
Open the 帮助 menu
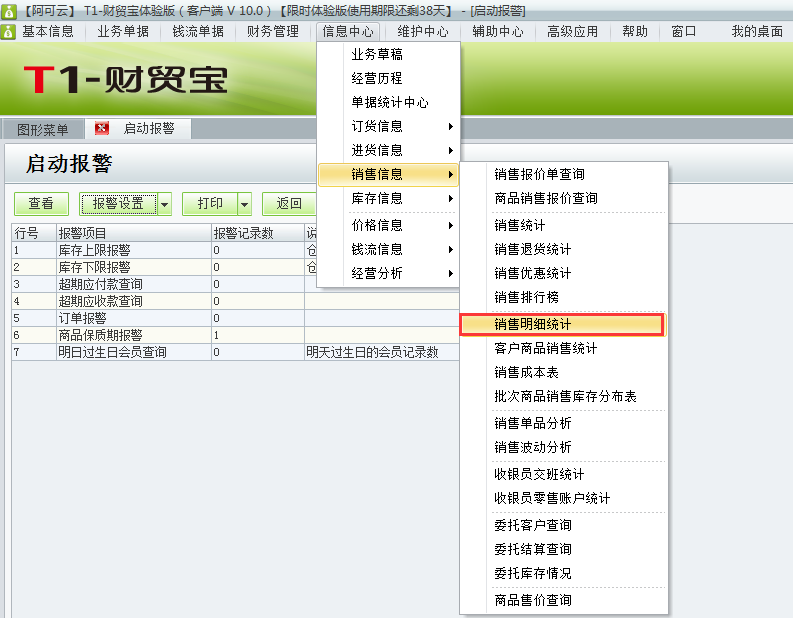pos(635,32)
